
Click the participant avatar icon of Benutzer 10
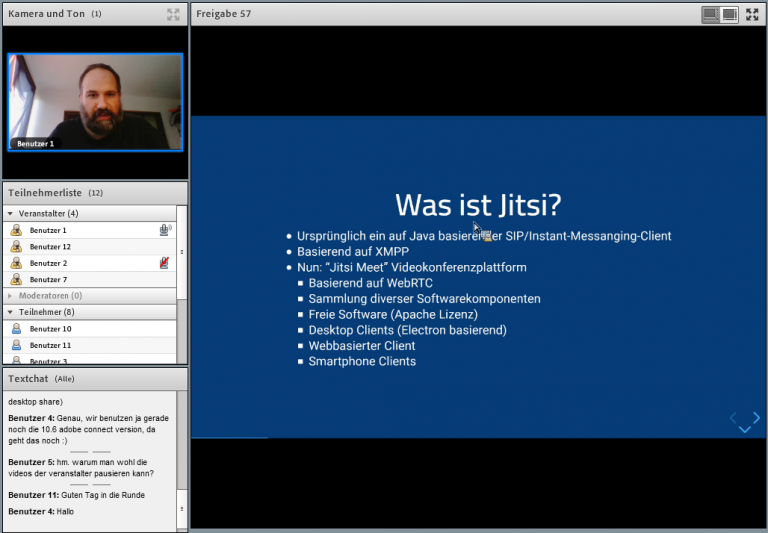click(x=16, y=329)
